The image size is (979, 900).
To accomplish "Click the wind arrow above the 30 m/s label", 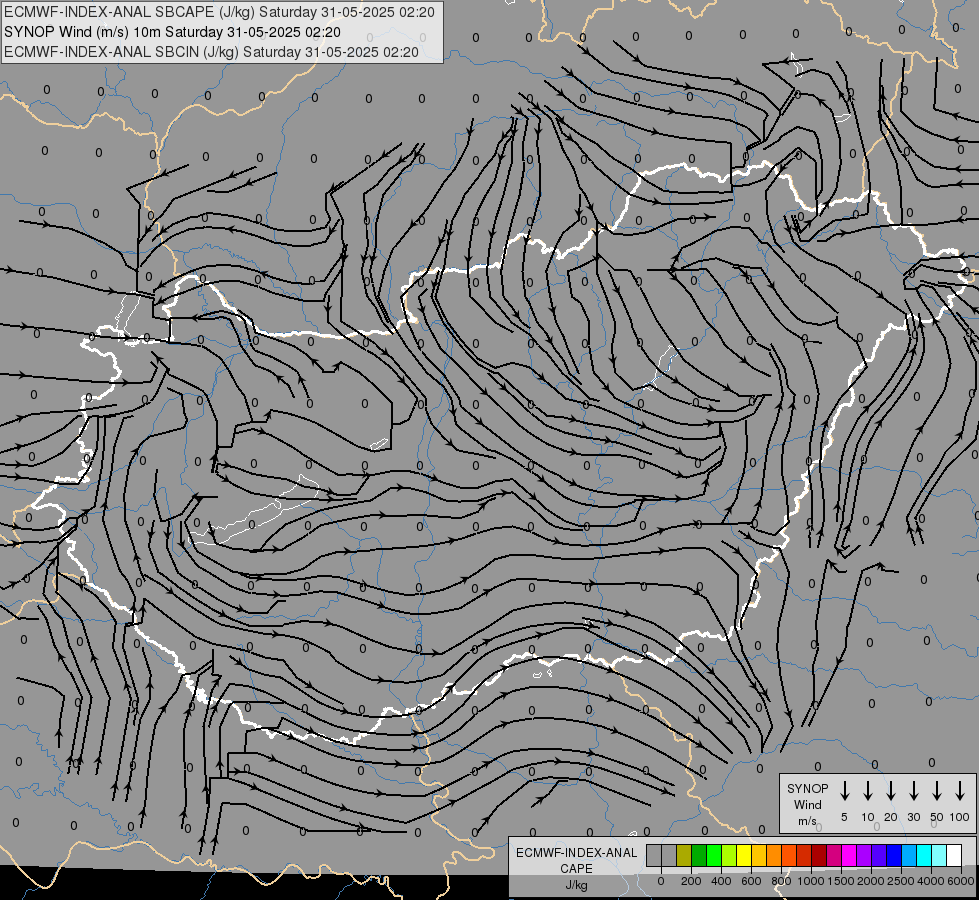I will tap(913, 791).
